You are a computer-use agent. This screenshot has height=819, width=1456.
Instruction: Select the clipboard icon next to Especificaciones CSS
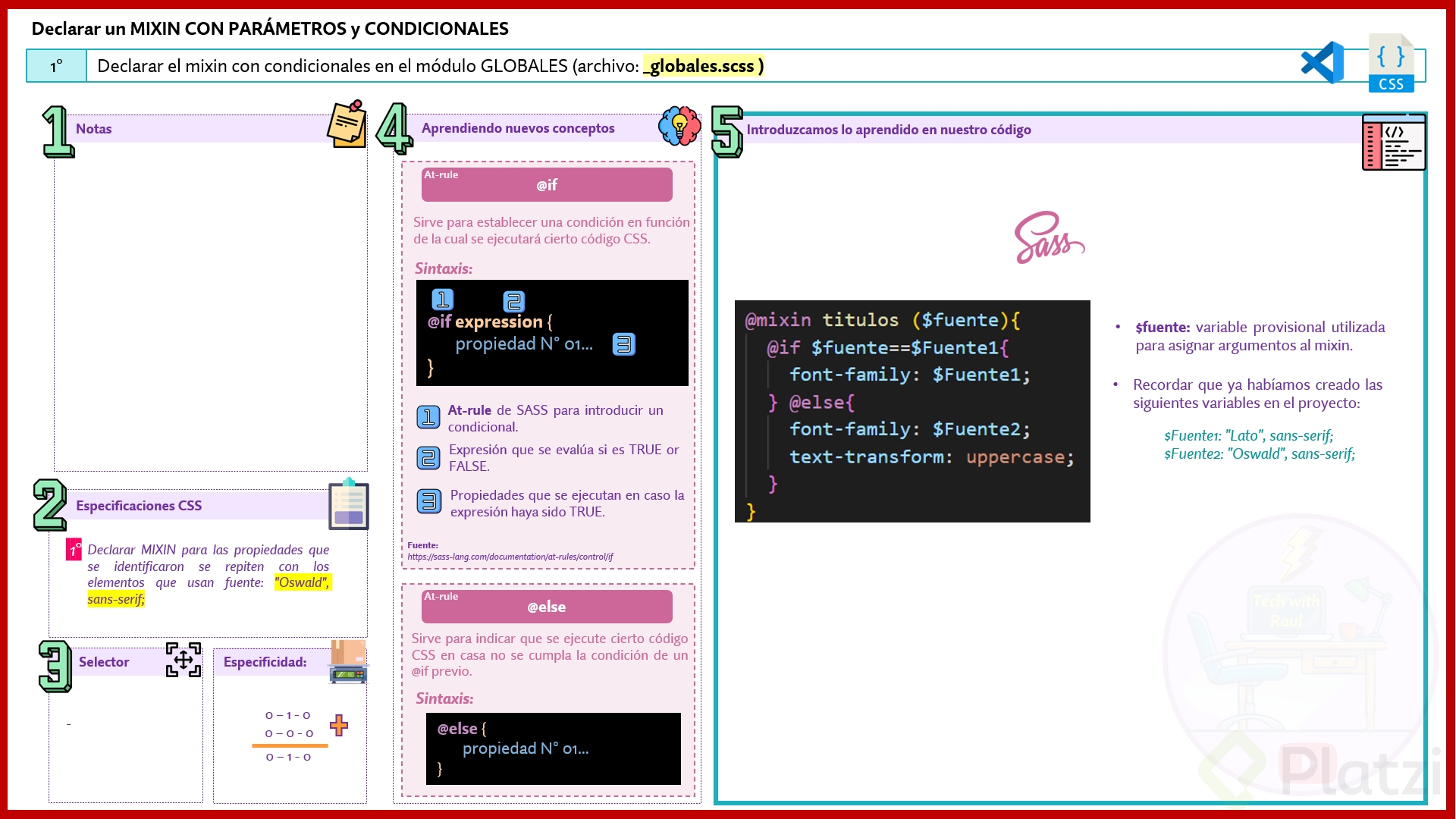pyautogui.click(x=347, y=505)
